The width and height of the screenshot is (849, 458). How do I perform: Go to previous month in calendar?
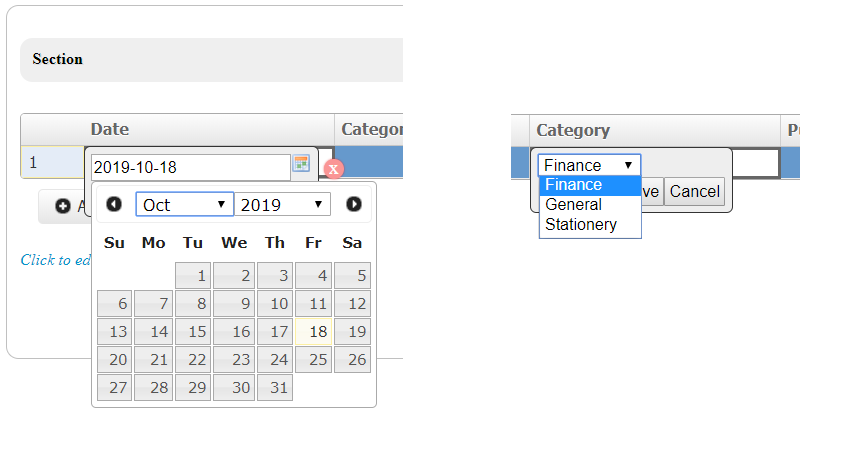[x=114, y=204]
